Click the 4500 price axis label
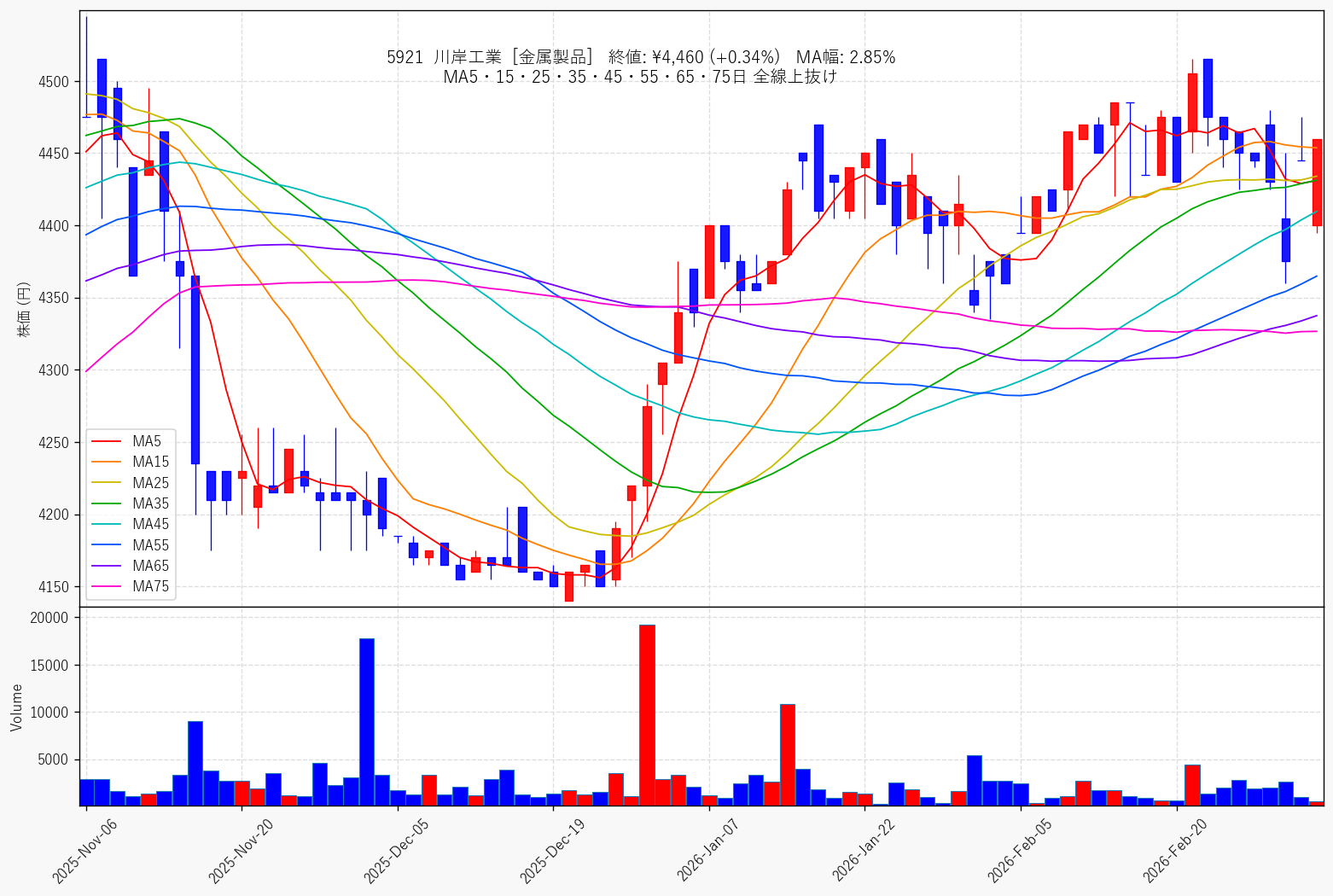 tap(54, 82)
